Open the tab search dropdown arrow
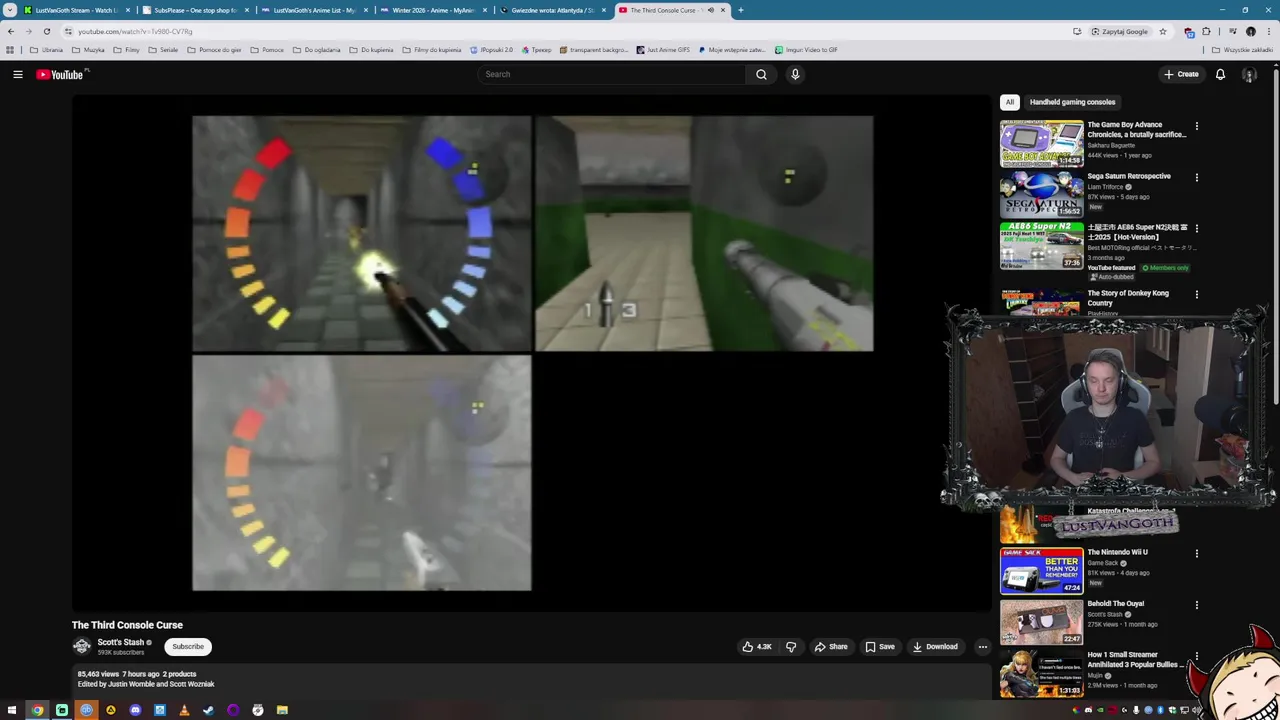The image size is (1280, 720). (x=10, y=10)
